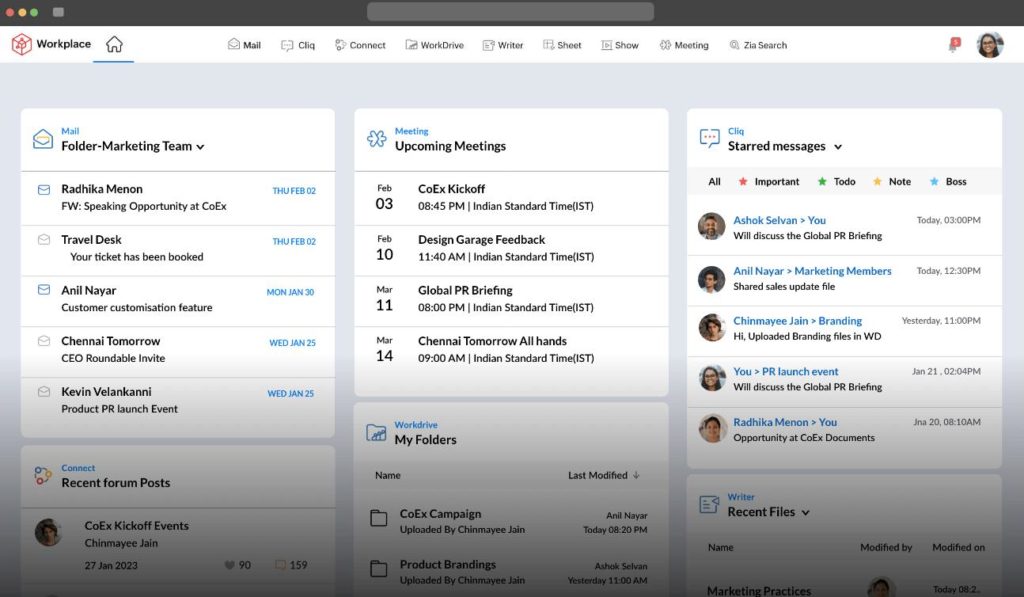Image resolution: width=1024 pixels, height=597 pixels.
Task: Open the Marketing Practices recent file
Action: (x=759, y=590)
